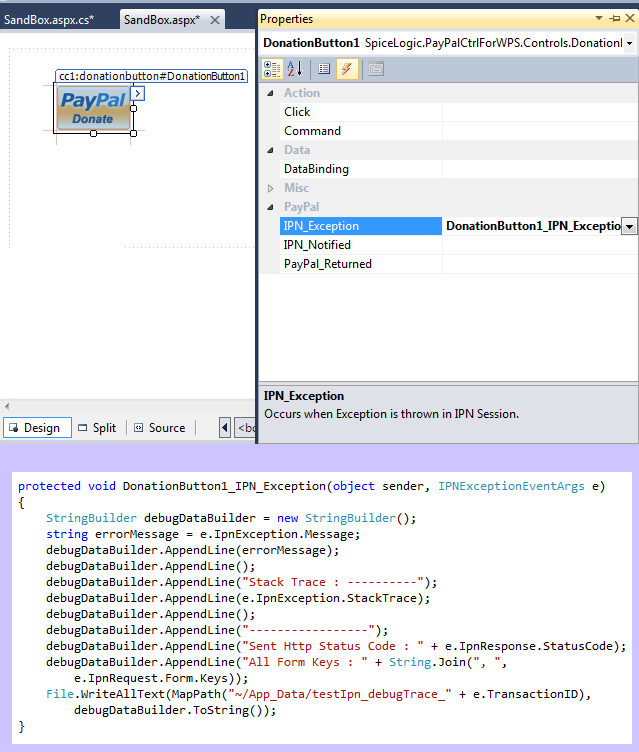
Task: Switch to the SandBox.aspx.cs tab
Action: point(48,20)
